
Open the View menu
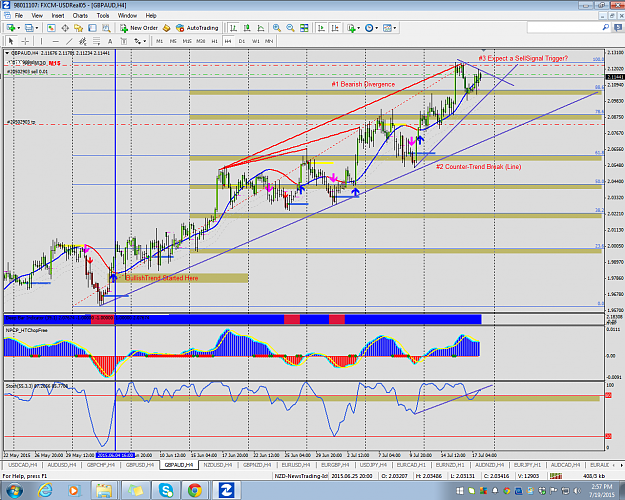point(37,16)
